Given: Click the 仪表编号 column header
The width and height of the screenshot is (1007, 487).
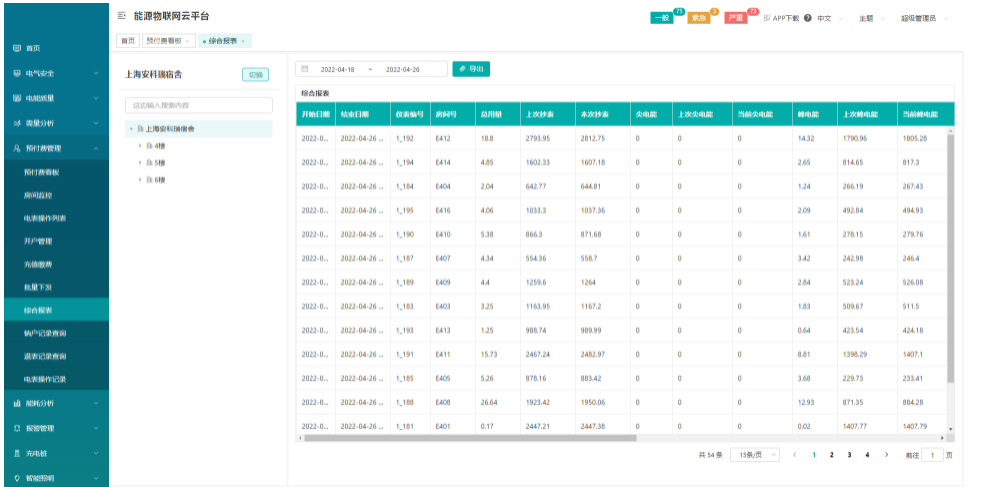Looking at the screenshot, I should 410,114.
